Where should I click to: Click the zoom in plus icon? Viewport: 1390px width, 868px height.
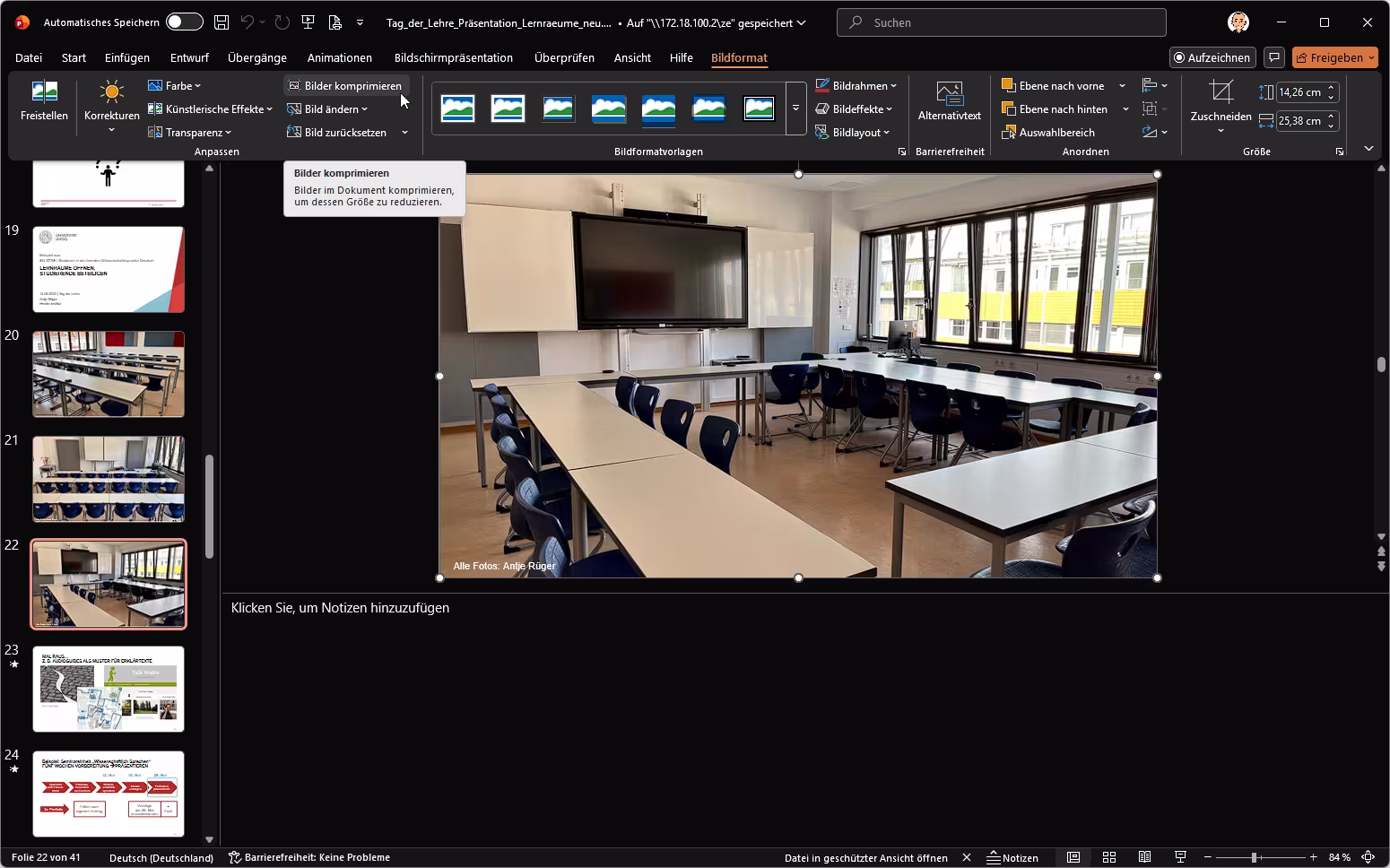pos(1314,857)
